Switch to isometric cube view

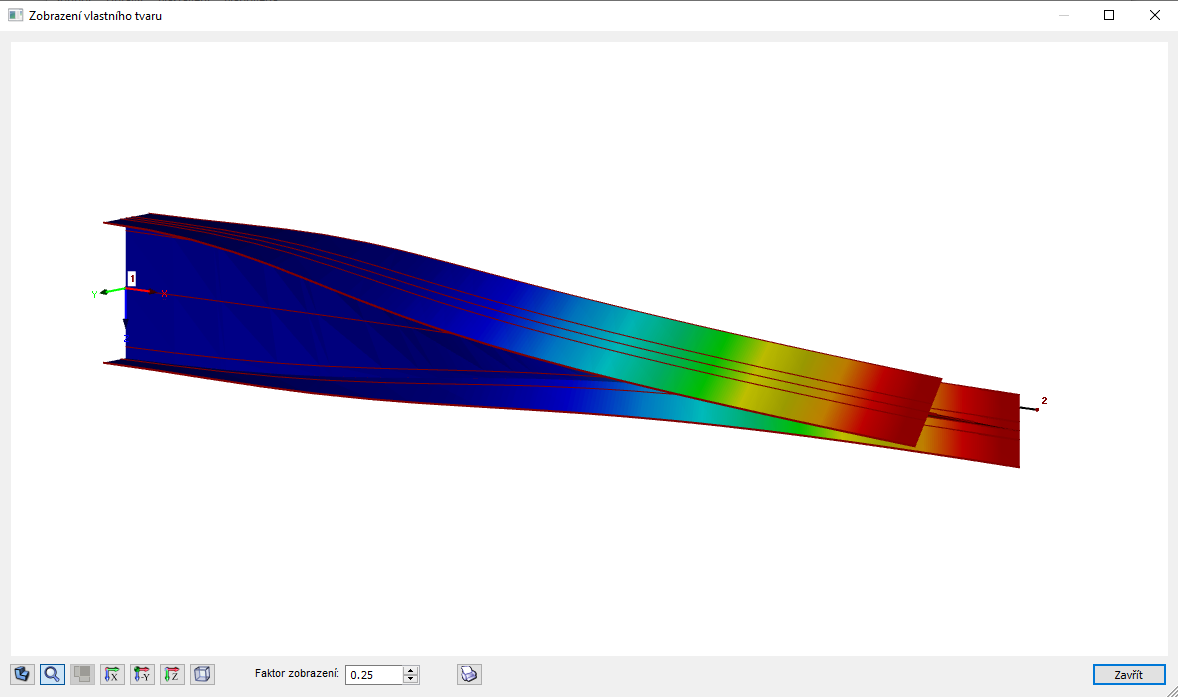click(203, 674)
